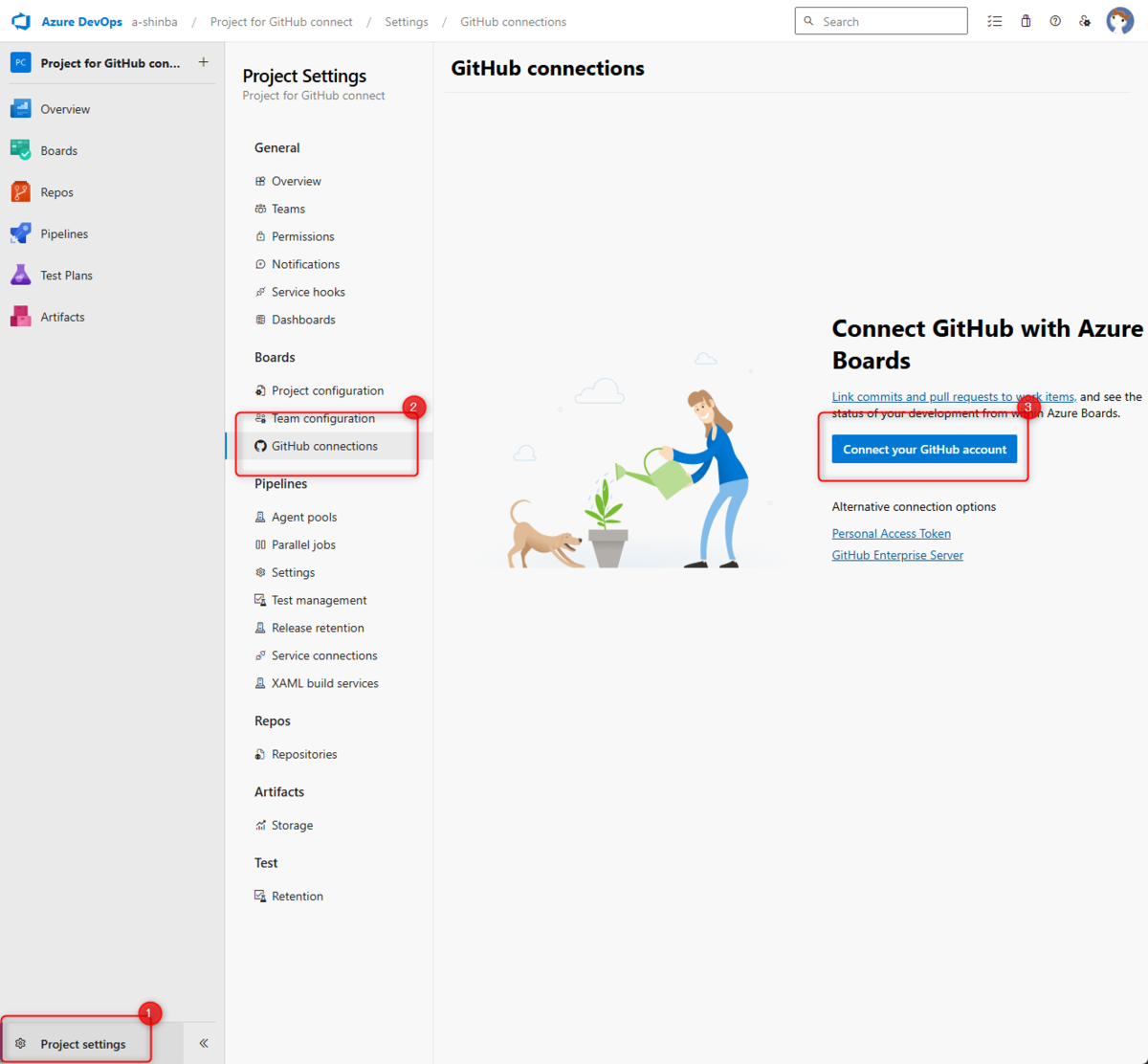Open the Overview hub icon

(x=21, y=109)
